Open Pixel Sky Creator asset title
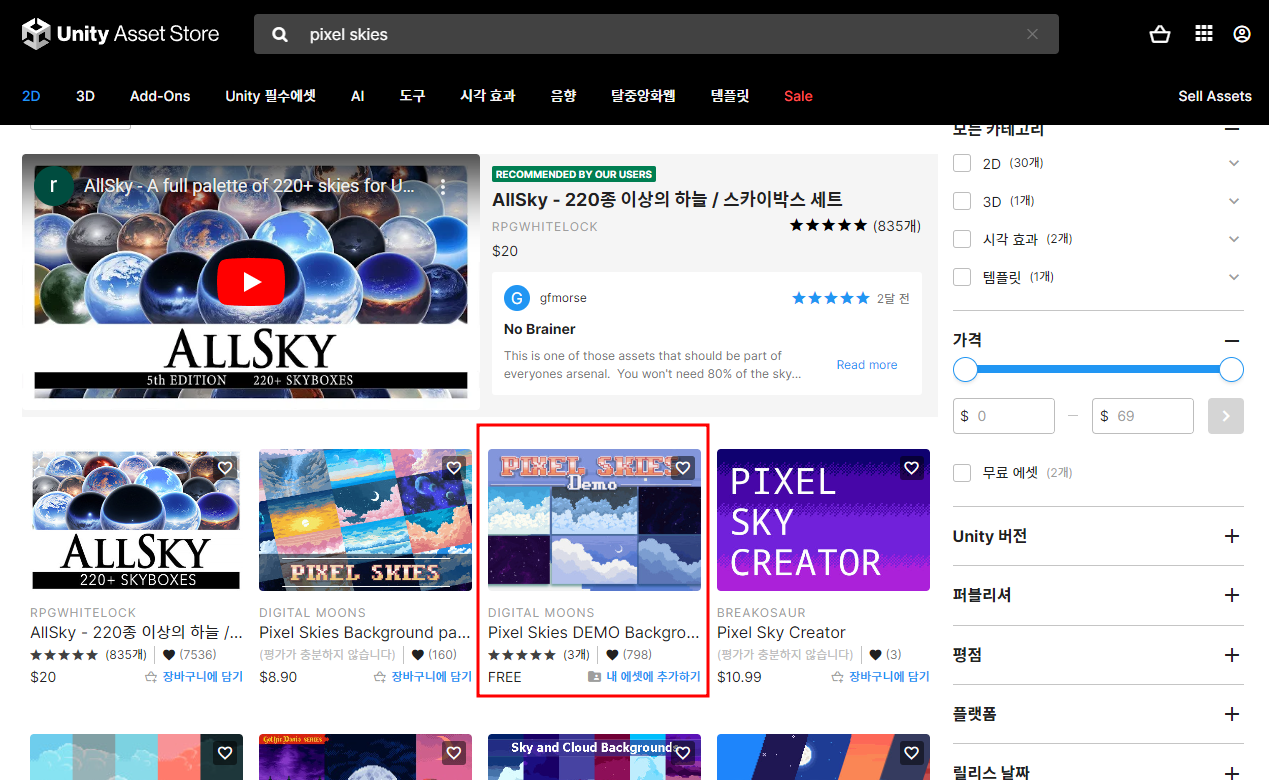Viewport: 1269px width, 780px height. click(781, 632)
